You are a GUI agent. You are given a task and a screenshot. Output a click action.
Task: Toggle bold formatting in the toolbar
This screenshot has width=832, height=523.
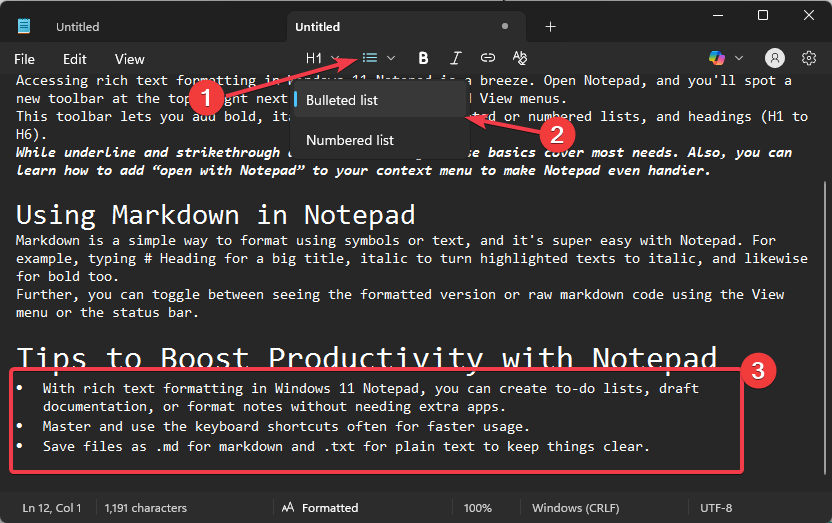423,58
